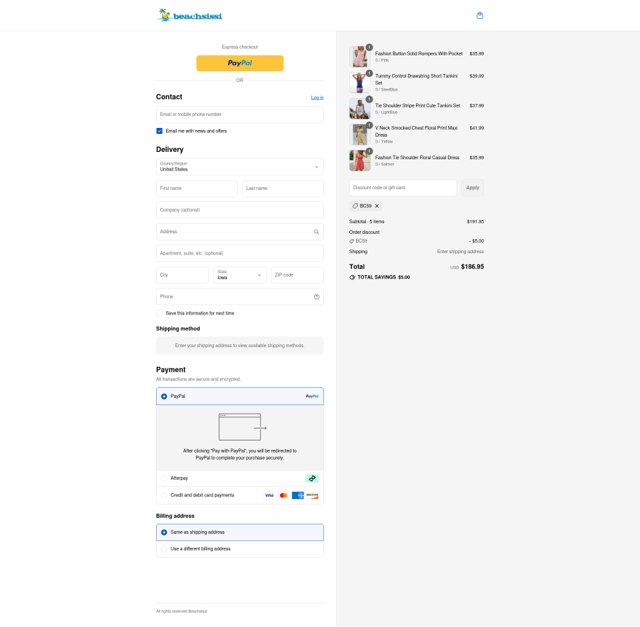
Task: Click the City field
Action: click(x=182, y=275)
